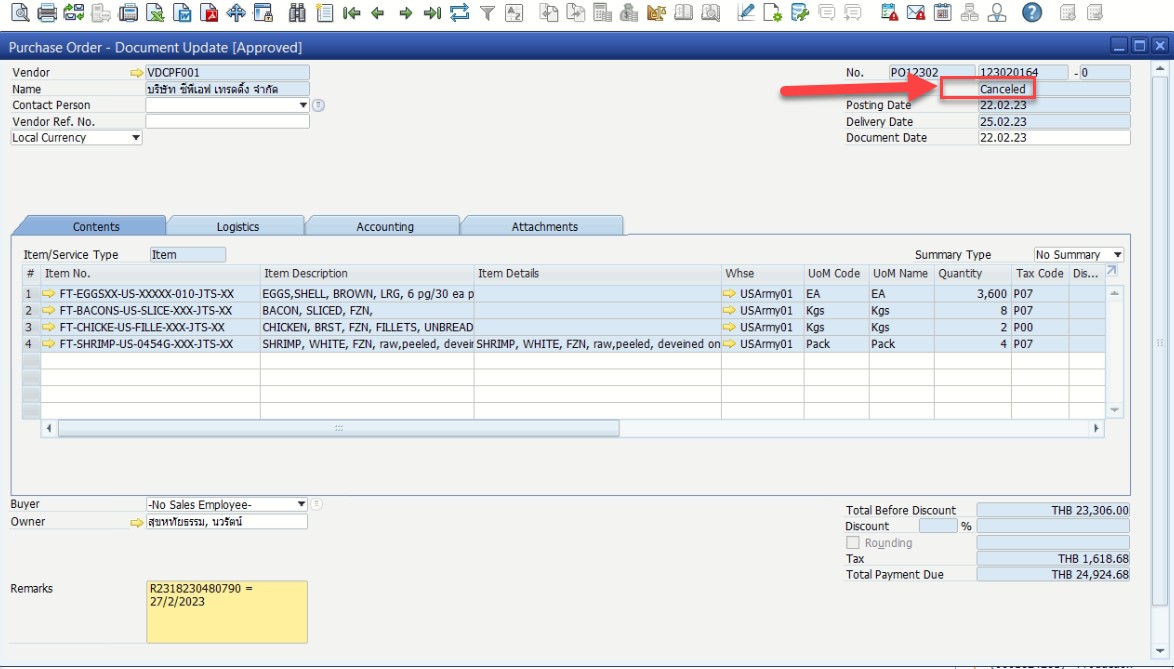Switch to the Accounting tab
This screenshot has height=669, width=1174.
(x=385, y=227)
